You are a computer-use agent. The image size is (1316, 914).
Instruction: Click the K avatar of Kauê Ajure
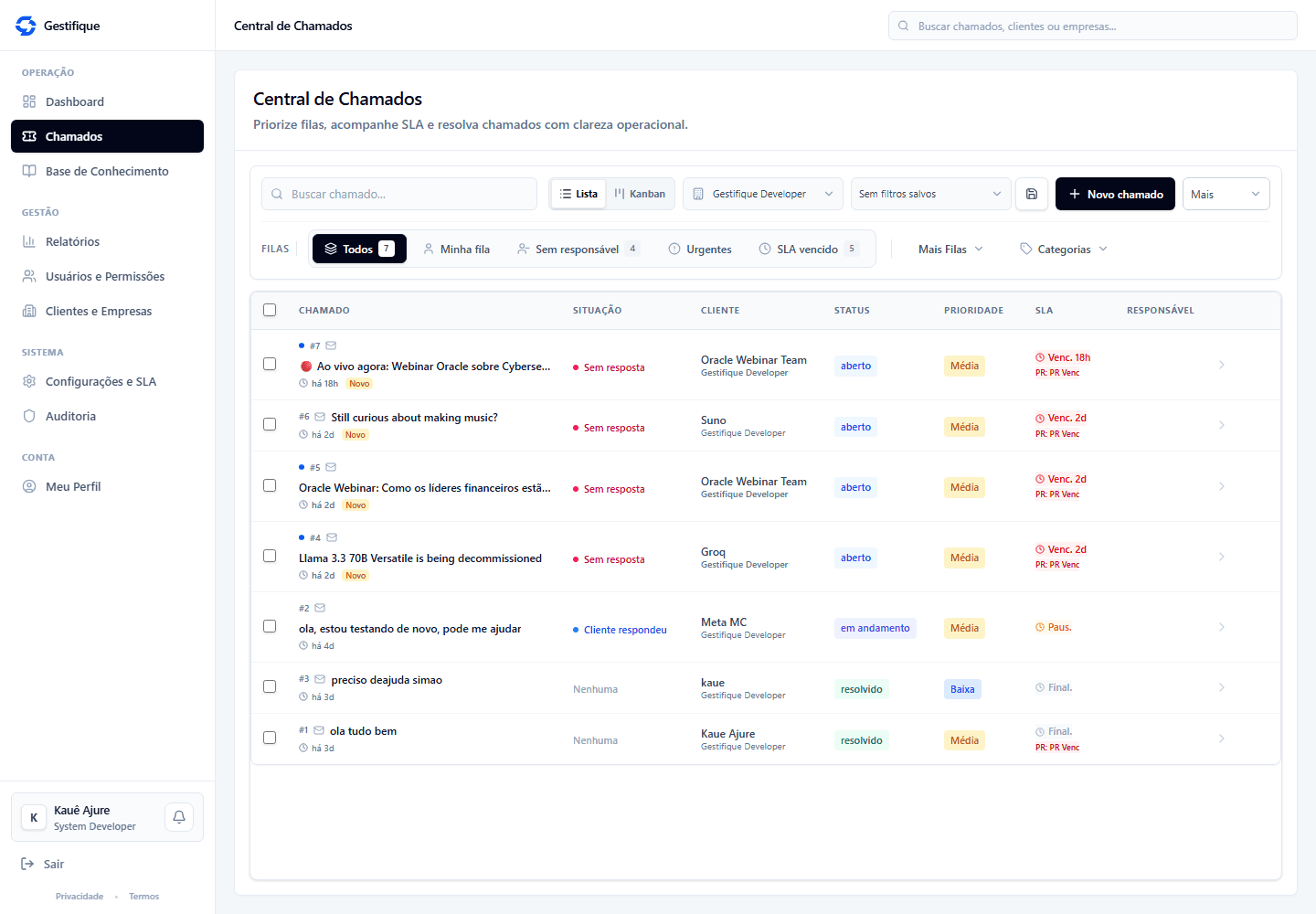pyautogui.click(x=34, y=817)
